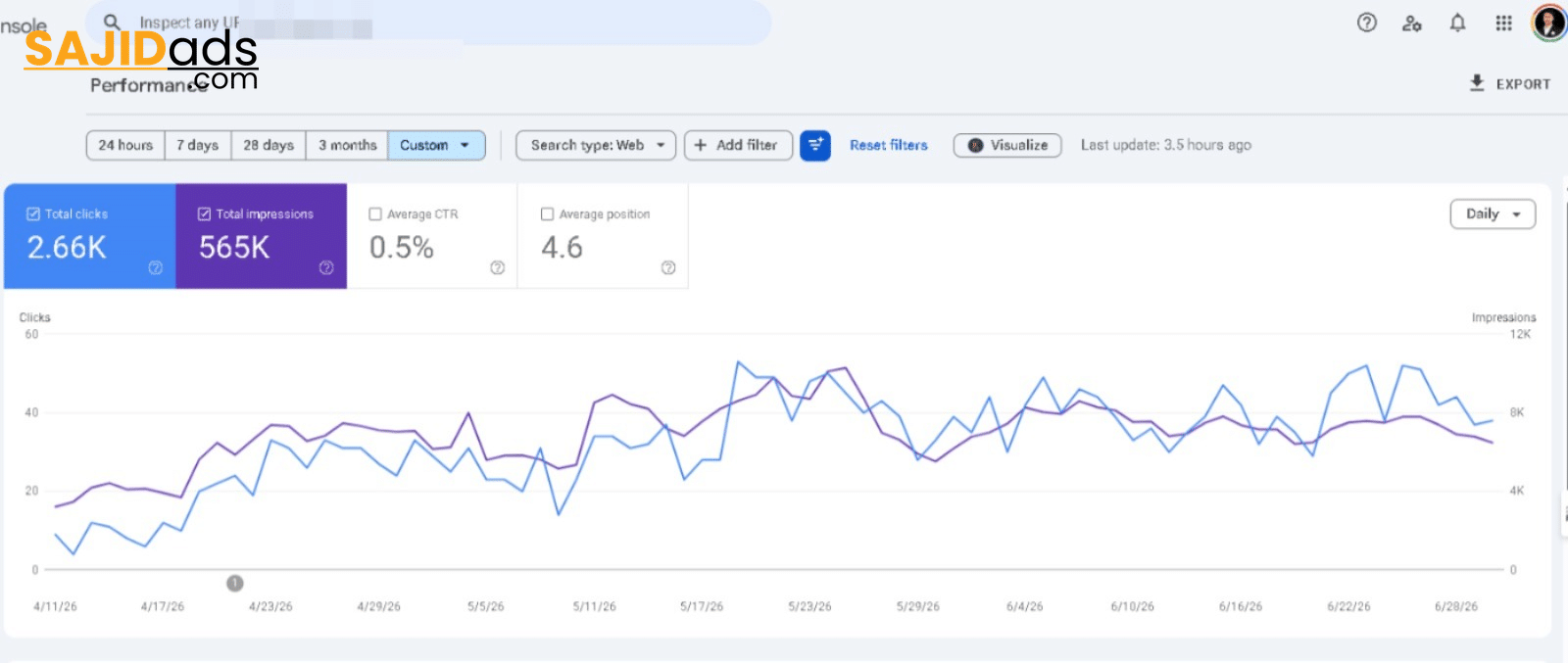
Task: Open the Search type: Web dropdown
Action: tap(596, 145)
